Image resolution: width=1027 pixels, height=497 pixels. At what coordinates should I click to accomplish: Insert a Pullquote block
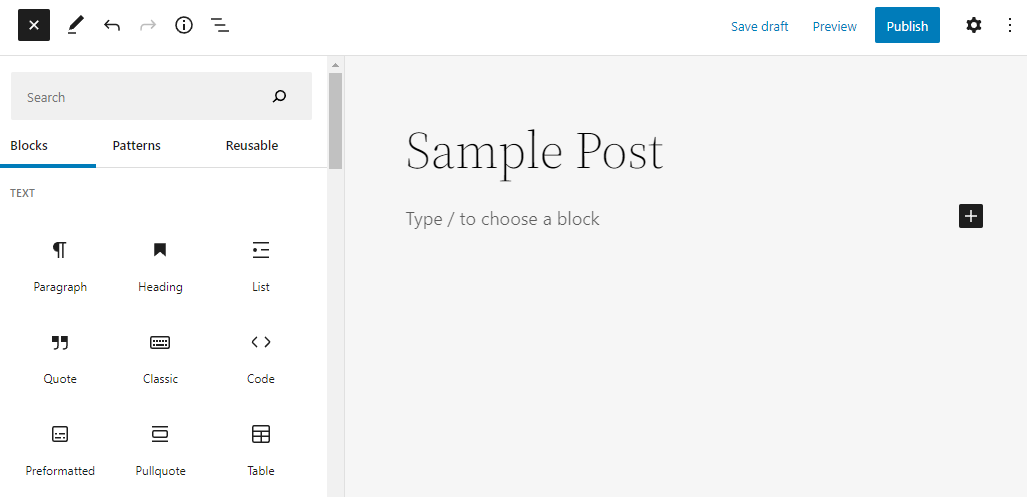[160, 449]
